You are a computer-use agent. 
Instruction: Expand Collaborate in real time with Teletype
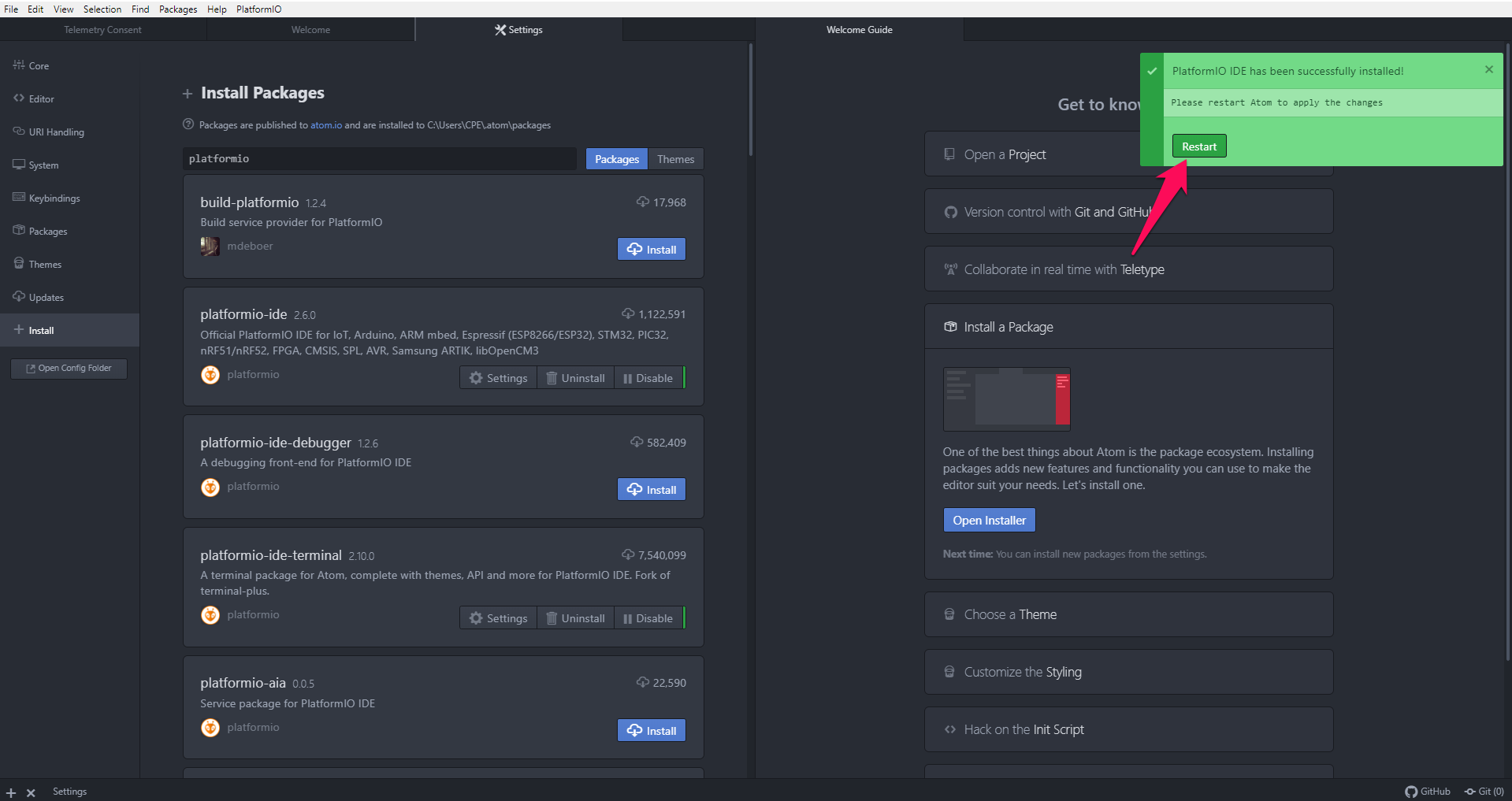tap(1128, 269)
